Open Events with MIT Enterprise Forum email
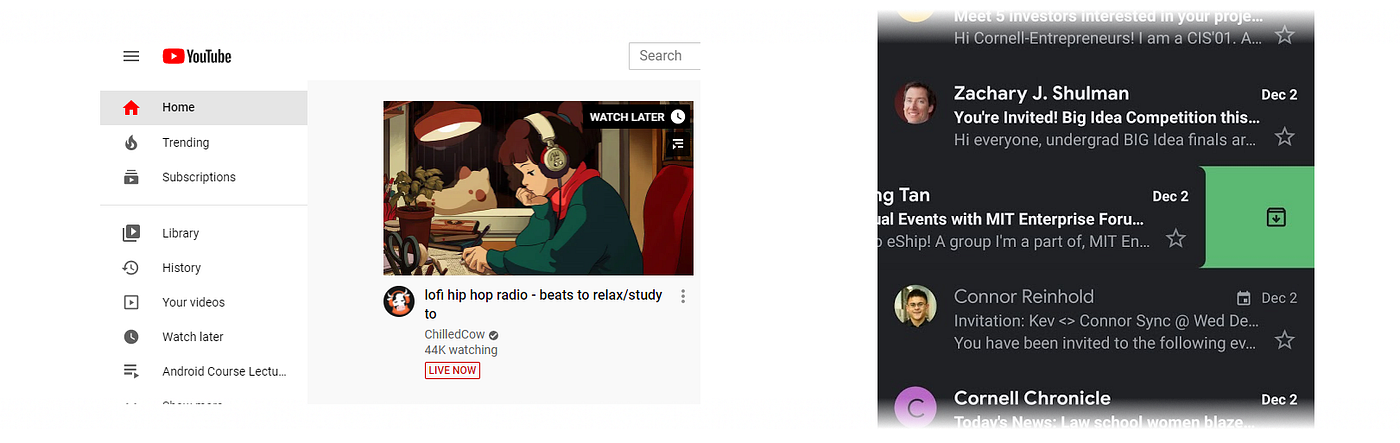This screenshot has height=443, width=1400. coord(1040,217)
